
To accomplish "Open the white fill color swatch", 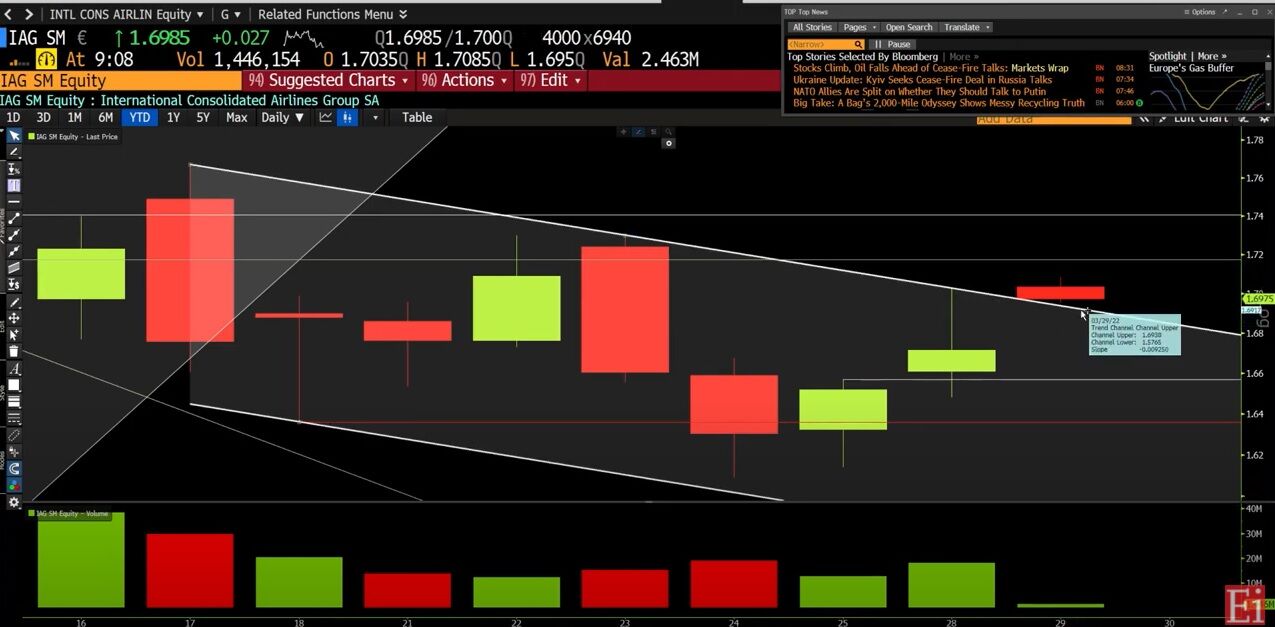I will click(14, 384).
